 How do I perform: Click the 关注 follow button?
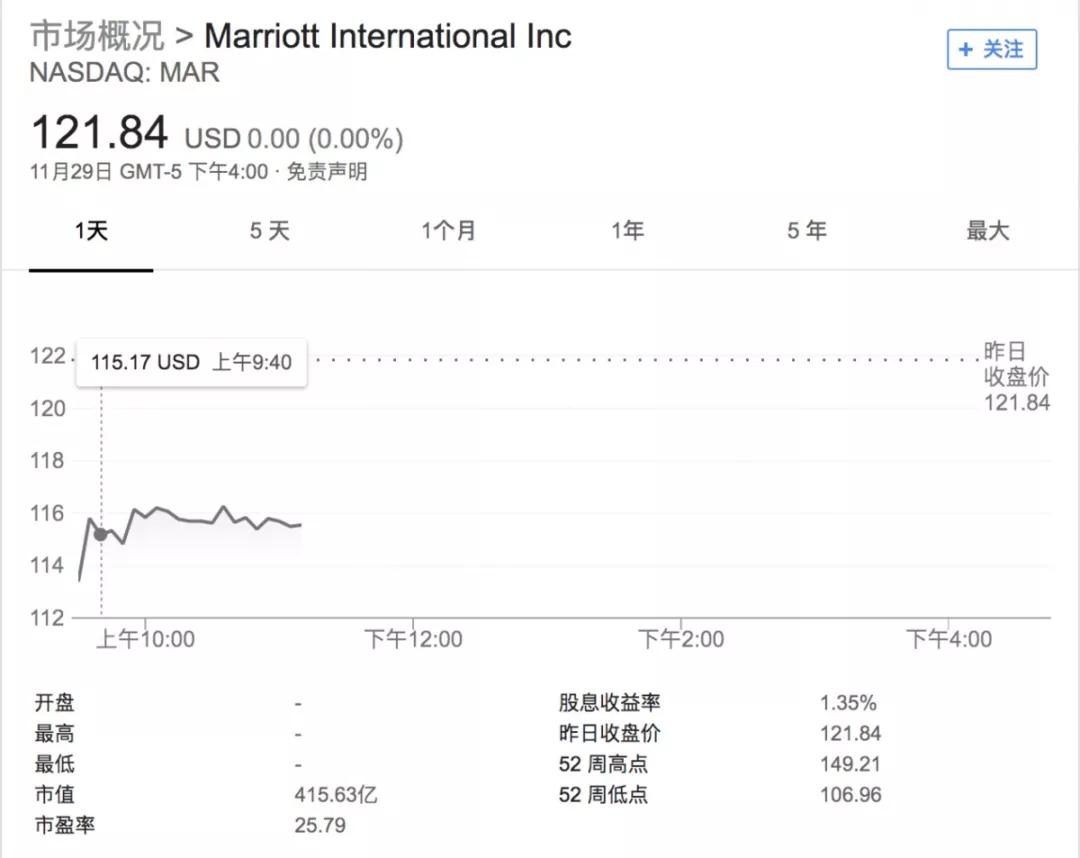[x=992, y=50]
